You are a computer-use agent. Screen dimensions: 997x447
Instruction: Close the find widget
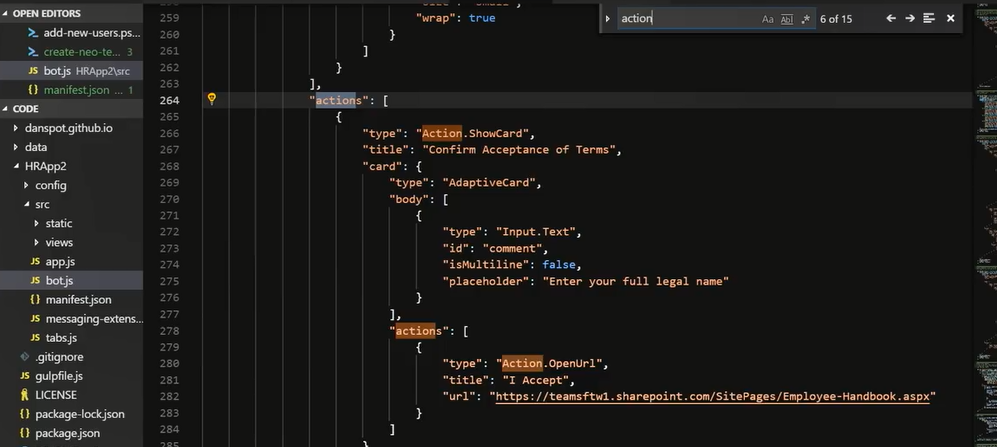(950, 19)
